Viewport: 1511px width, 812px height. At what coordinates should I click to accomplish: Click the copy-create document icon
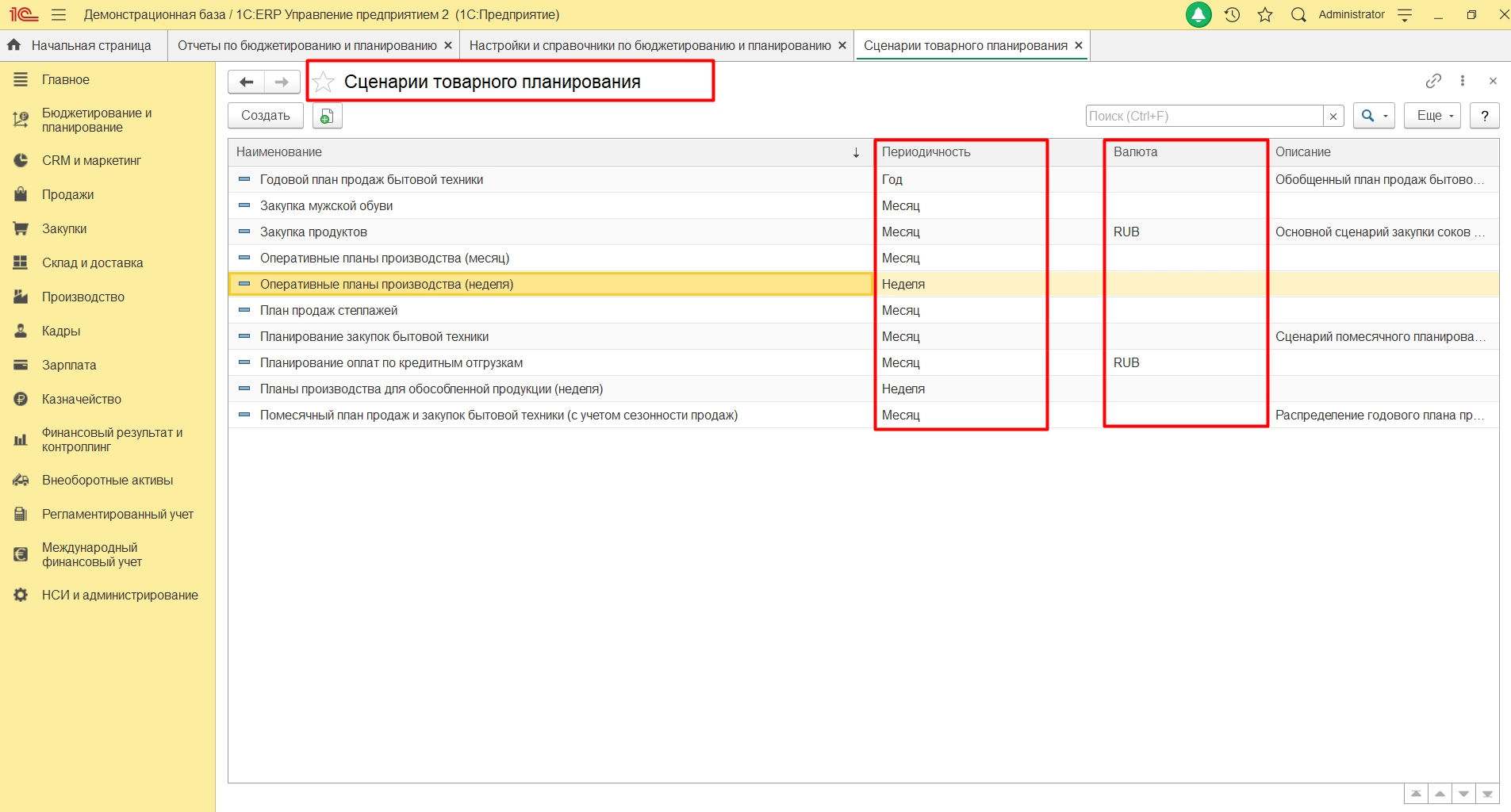(x=327, y=116)
